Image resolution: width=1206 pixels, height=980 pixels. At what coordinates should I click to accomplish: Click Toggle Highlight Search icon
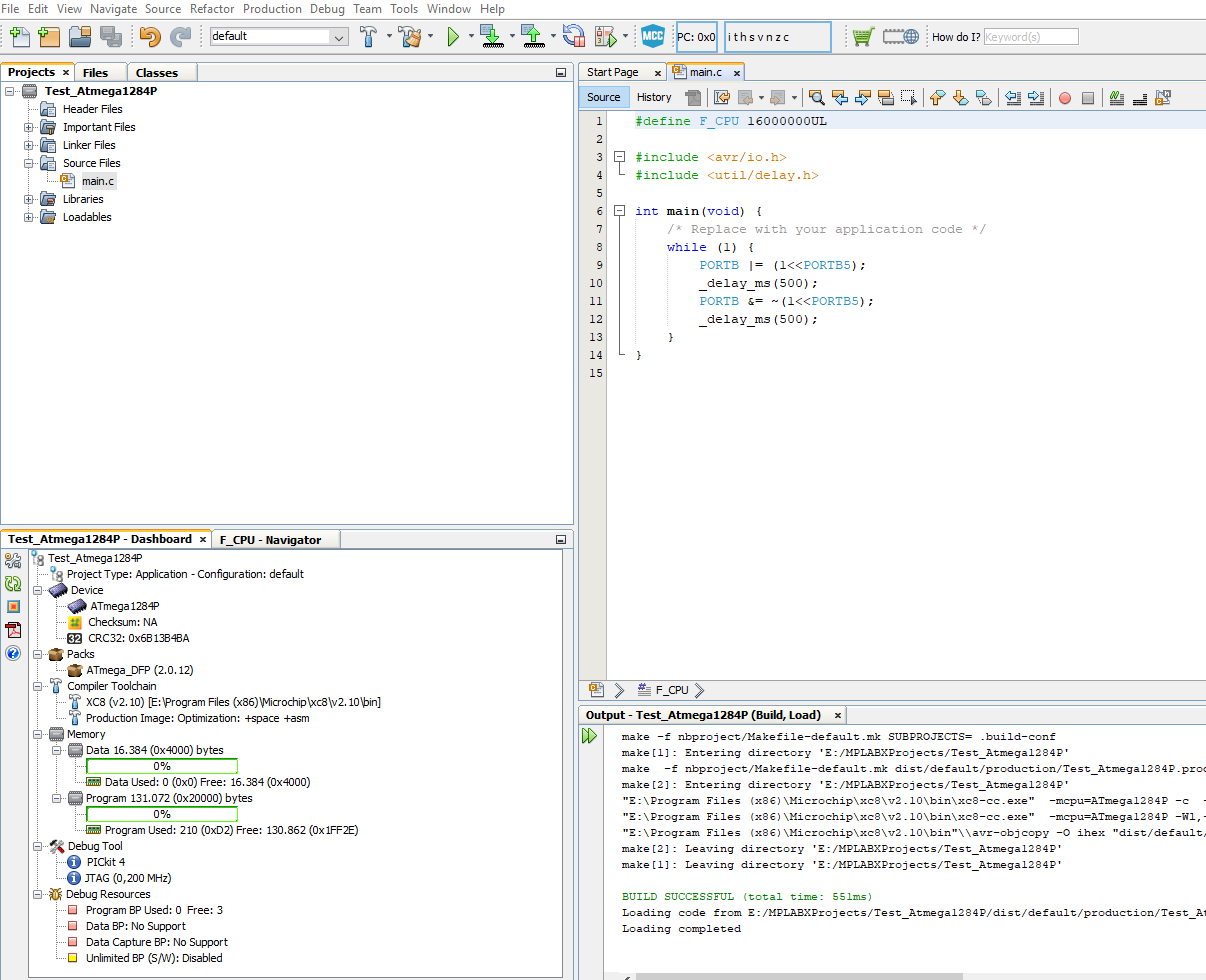885,97
